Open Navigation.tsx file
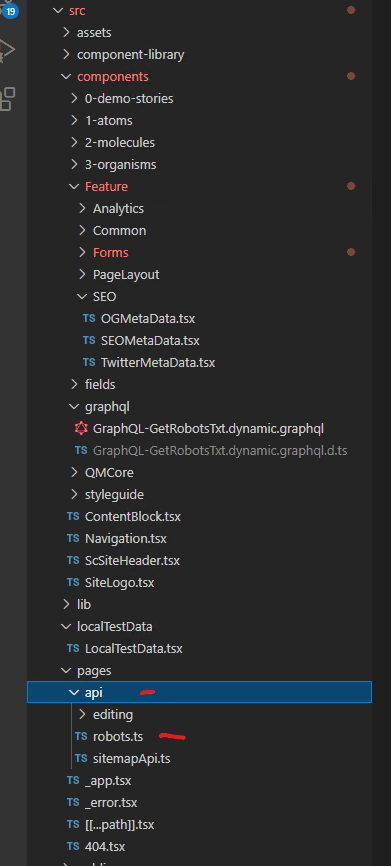This screenshot has height=866, width=391. (126, 538)
